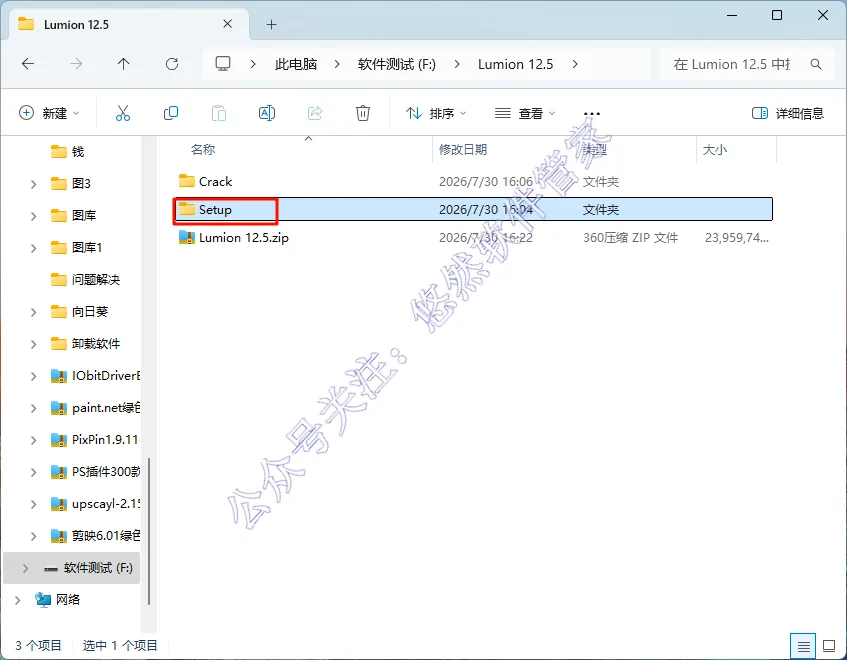Select Lumion 12.5 breadcrumb segment

(x=515, y=64)
